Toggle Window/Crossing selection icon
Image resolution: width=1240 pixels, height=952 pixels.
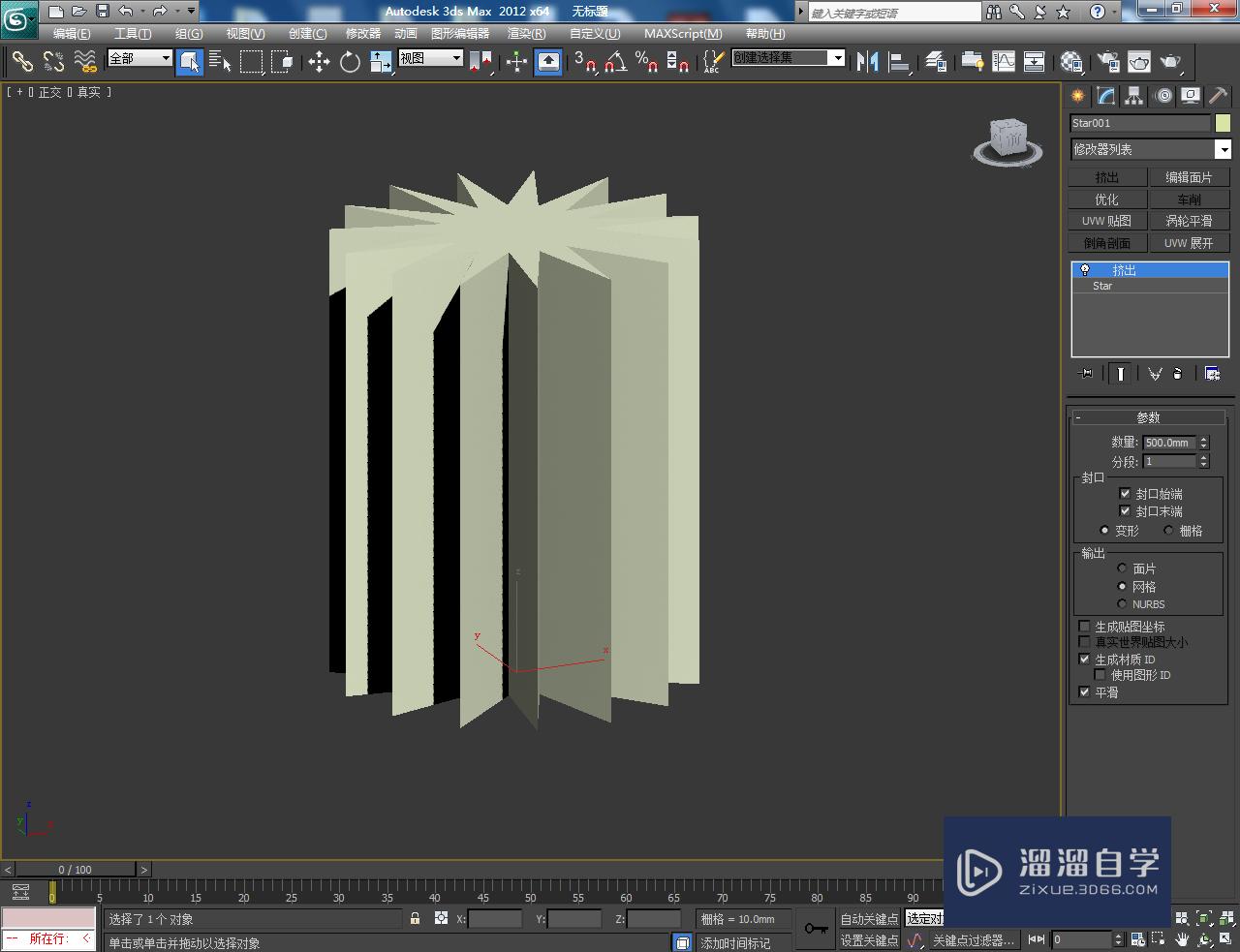pyautogui.click(x=282, y=62)
